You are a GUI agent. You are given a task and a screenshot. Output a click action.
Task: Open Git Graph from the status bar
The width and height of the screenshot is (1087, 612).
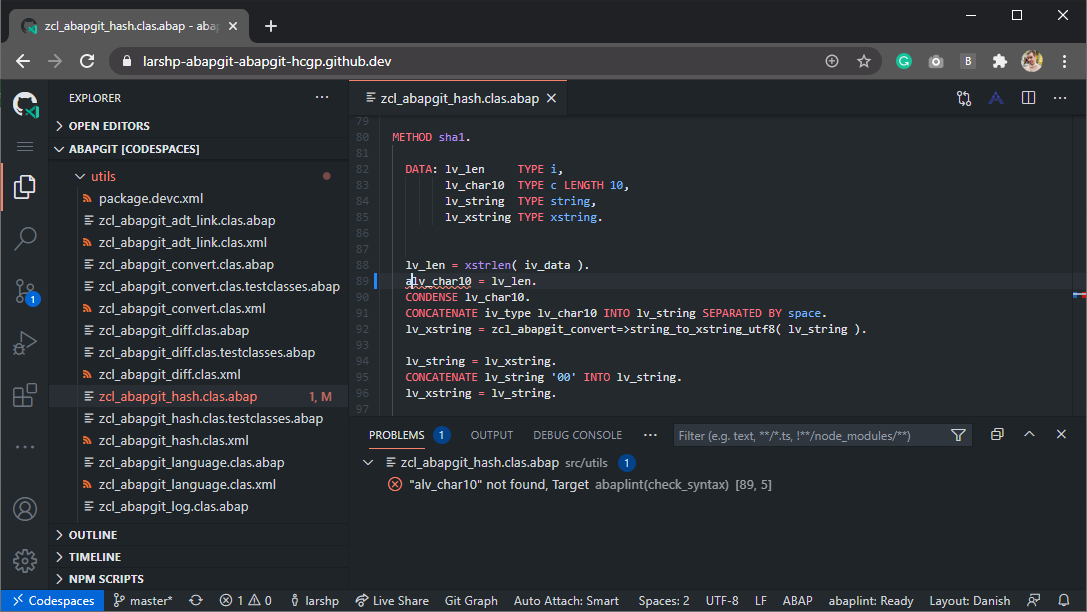pyautogui.click(x=470, y=600)
